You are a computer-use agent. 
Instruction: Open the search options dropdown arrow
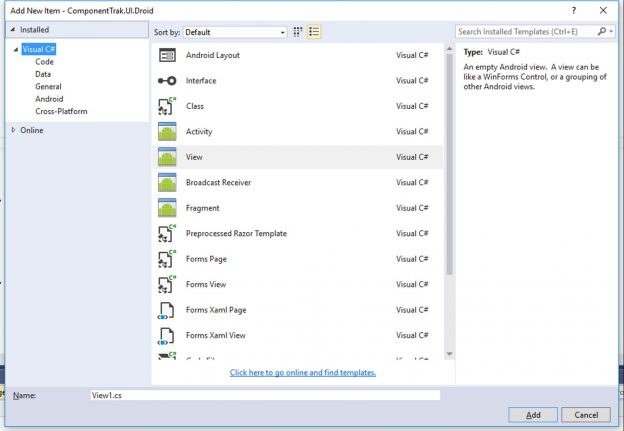[x=611, y=31]
